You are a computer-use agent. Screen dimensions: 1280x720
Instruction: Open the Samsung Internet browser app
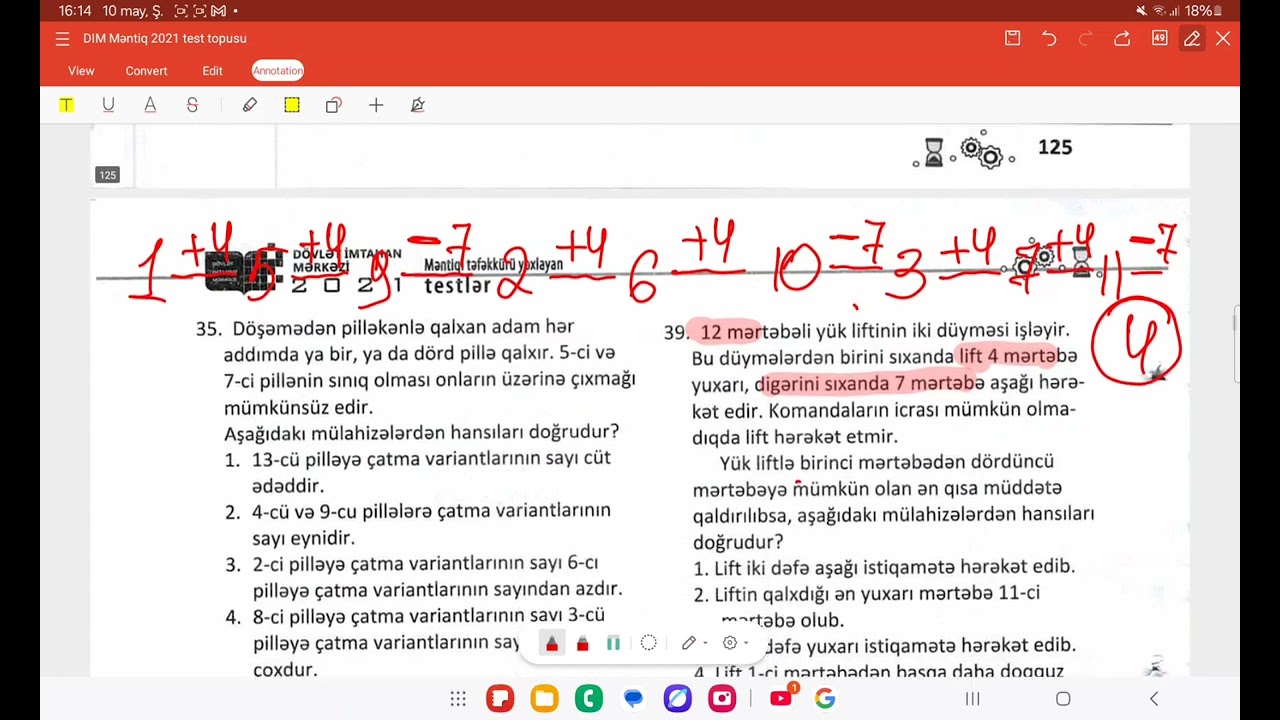tap(678, 699)
